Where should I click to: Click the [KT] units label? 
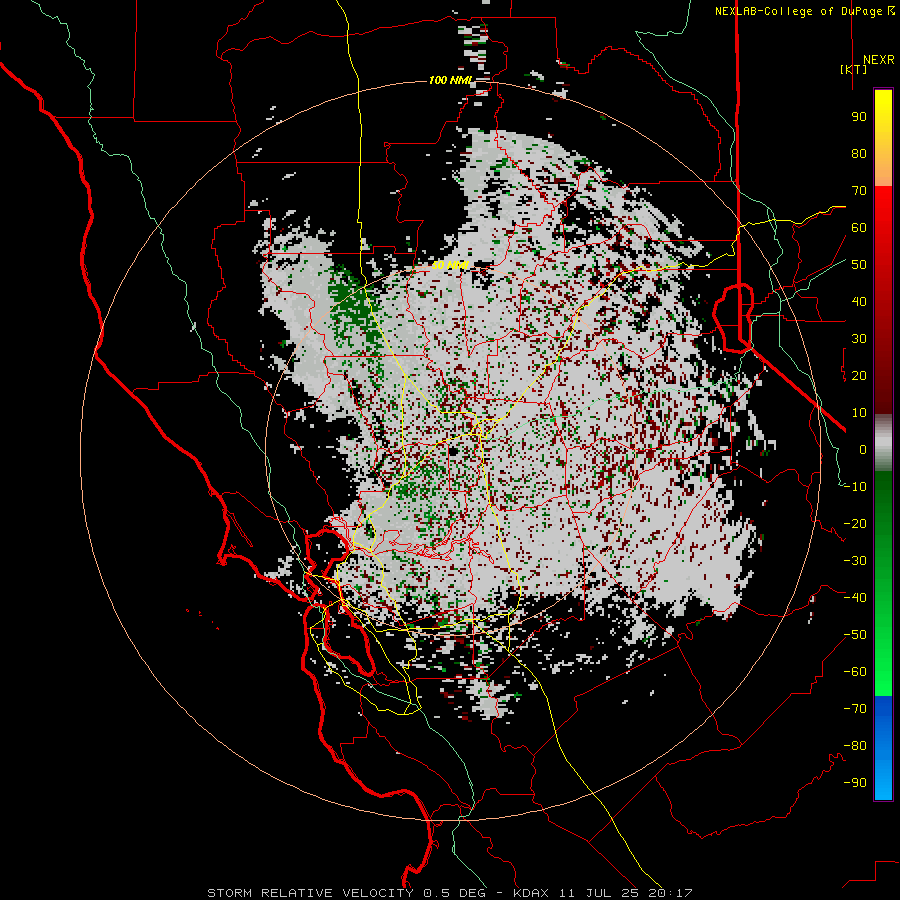pyautogui.click(x=854, y=69)
